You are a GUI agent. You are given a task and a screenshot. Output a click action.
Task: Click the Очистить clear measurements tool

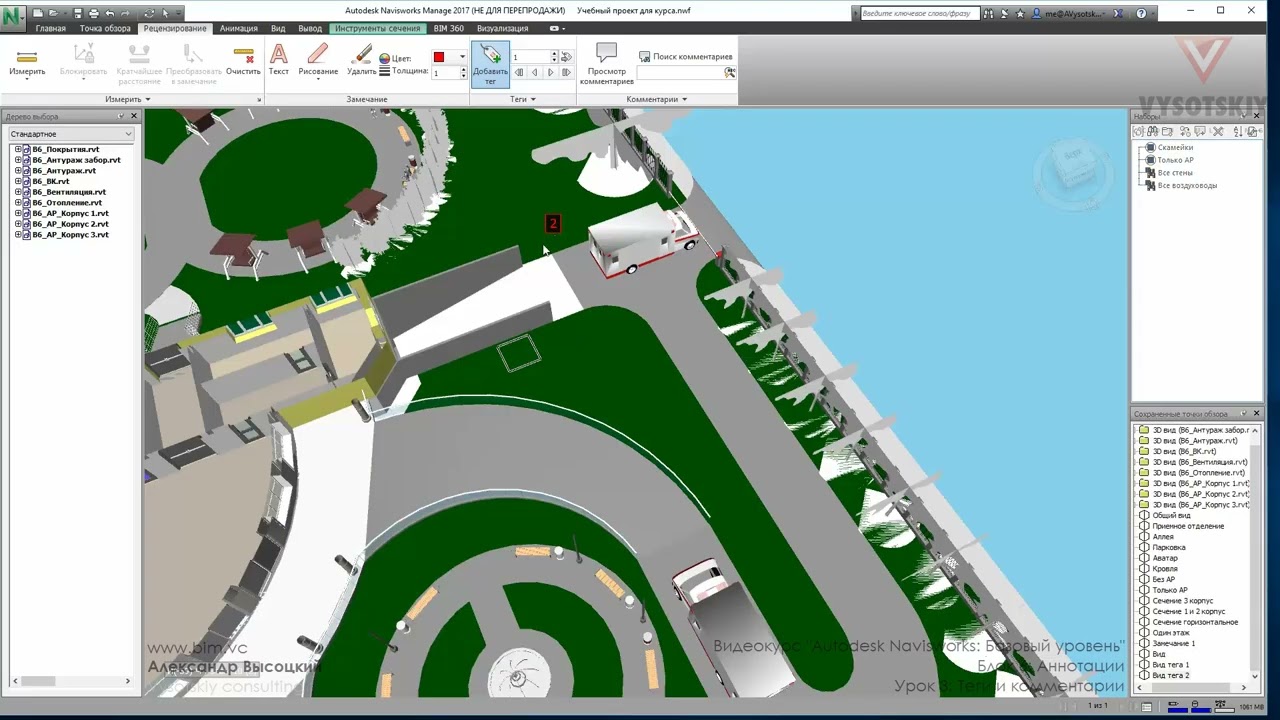tap(243, 61)
